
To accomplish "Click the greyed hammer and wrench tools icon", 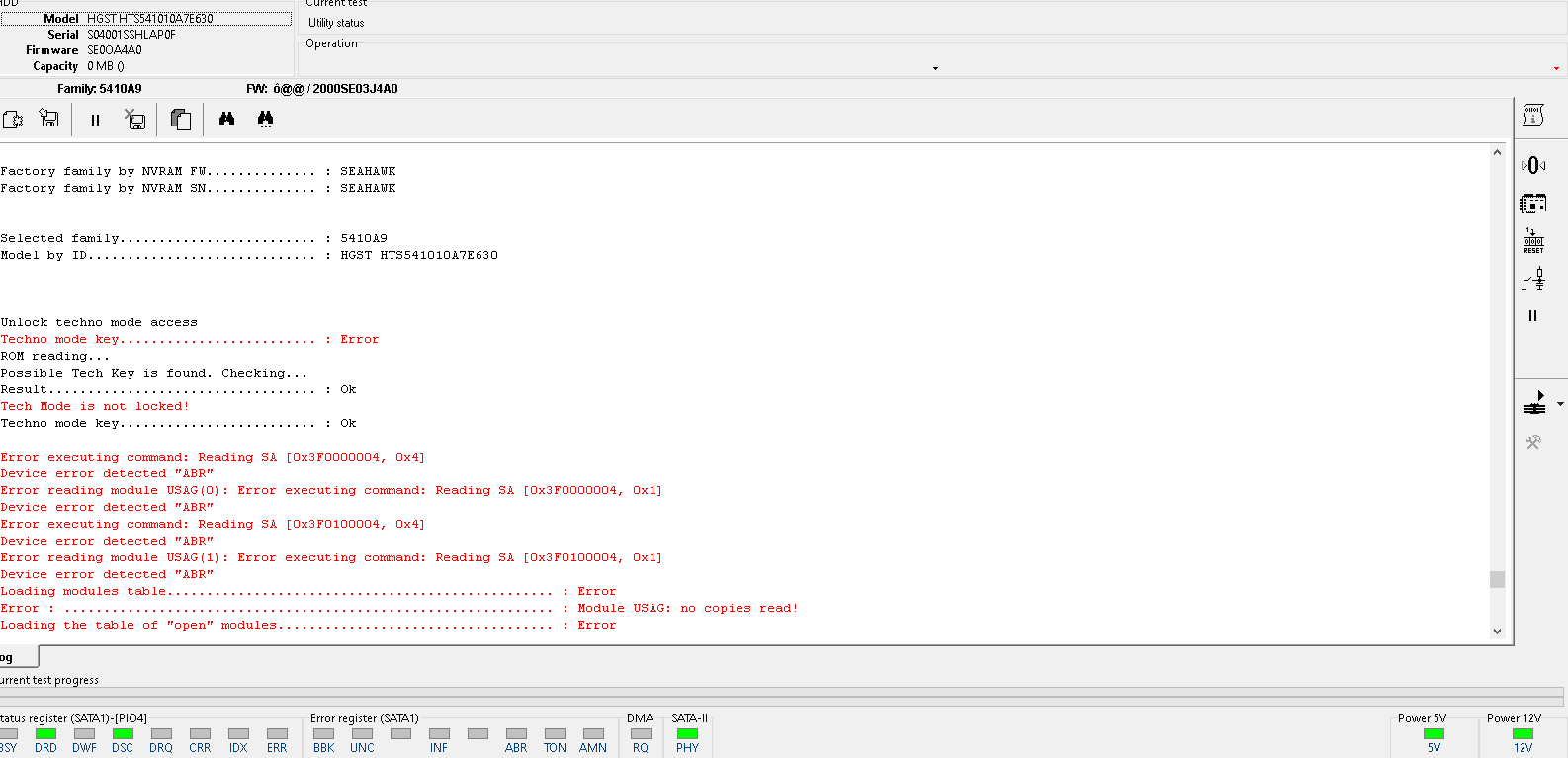I will click(x=1533, y=442).
